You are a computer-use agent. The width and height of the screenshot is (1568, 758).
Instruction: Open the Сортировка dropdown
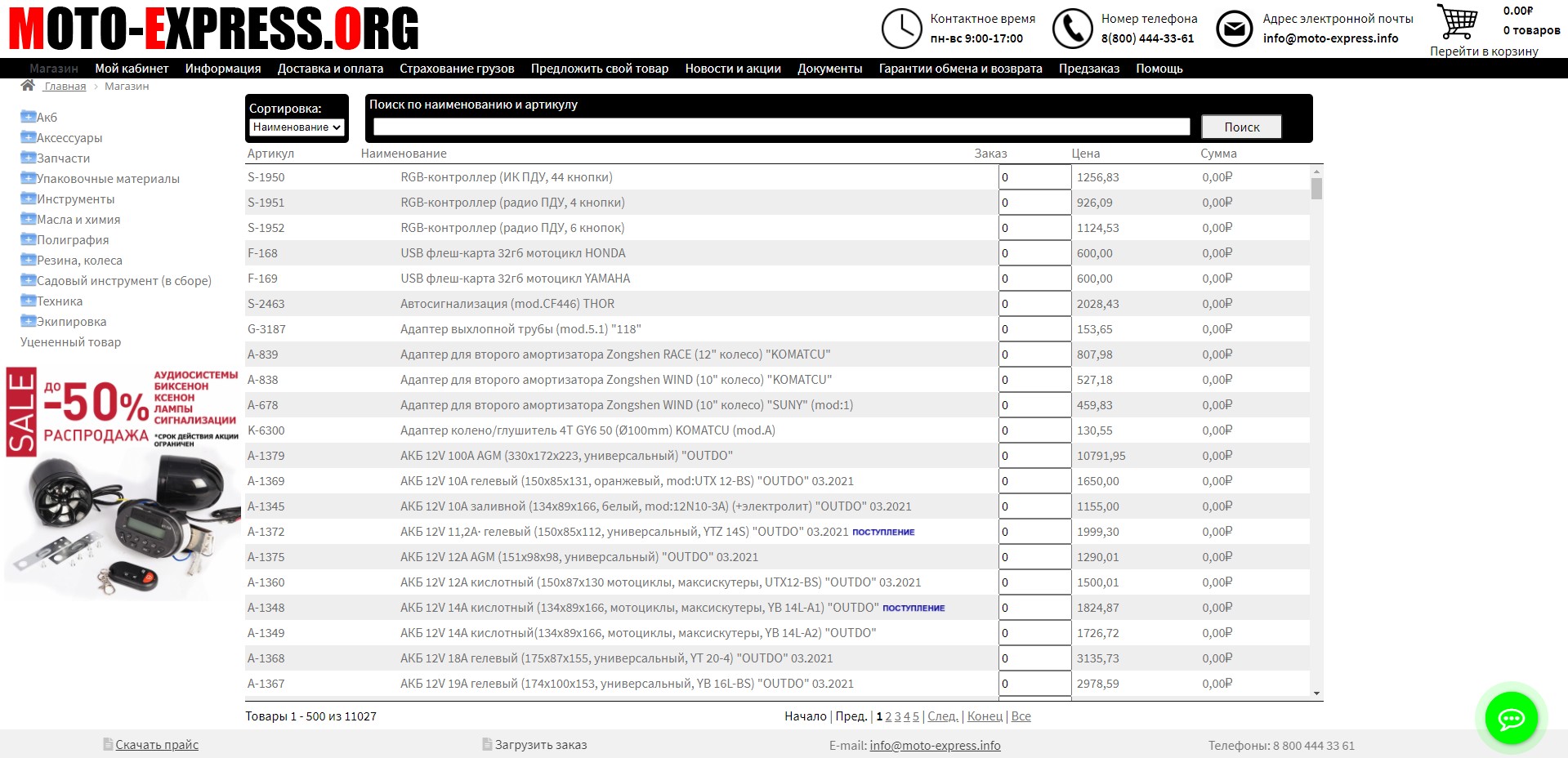(x=297, y=127)
